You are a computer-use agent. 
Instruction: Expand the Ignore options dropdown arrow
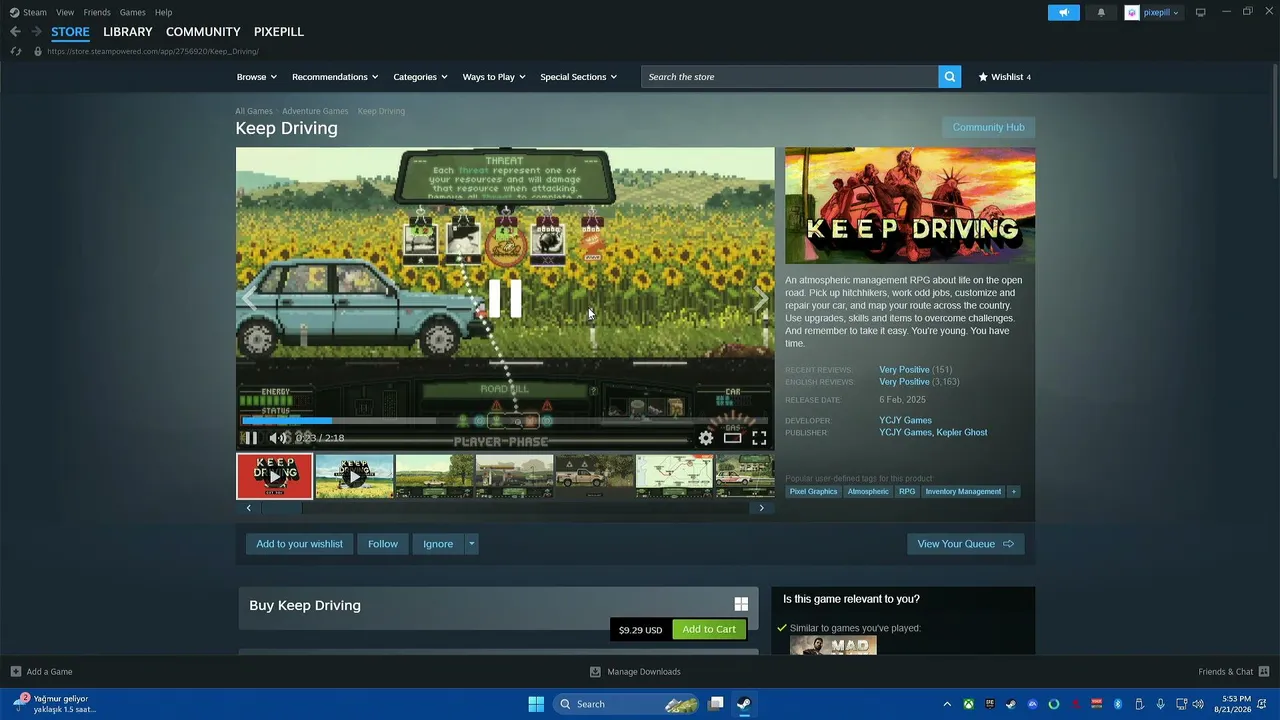[x=471, y=544]
